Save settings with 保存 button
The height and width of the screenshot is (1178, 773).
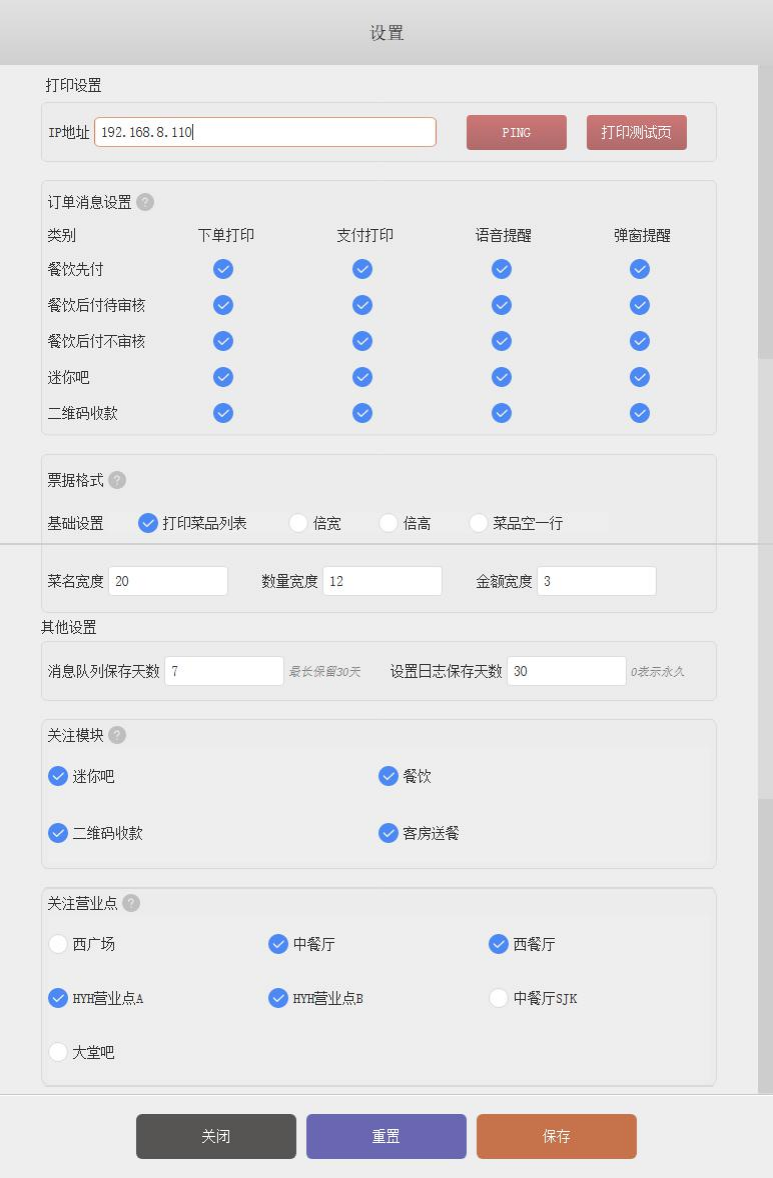tap(556, 1136)
